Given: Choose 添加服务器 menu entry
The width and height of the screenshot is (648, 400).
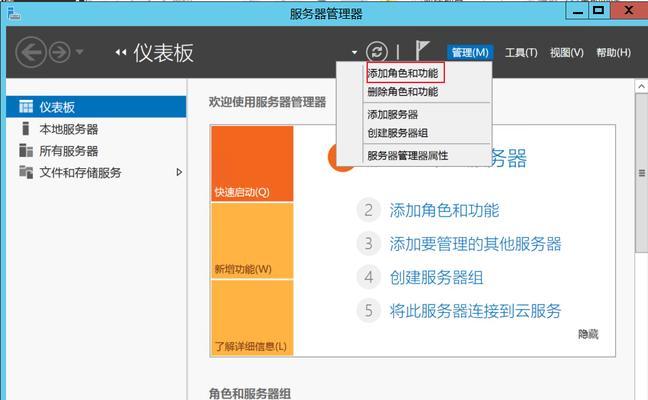Looking at the screenshot, I should [393, 114].
